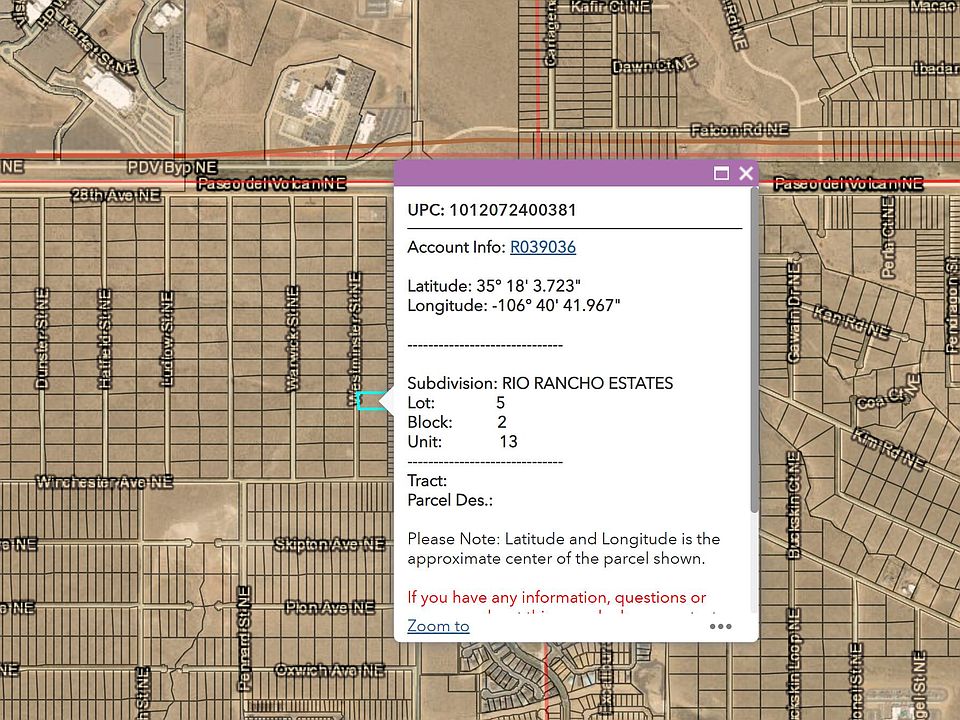
Task: Select the Latitude value 35° 18' 3.723"
Action: tap(528, 286)
